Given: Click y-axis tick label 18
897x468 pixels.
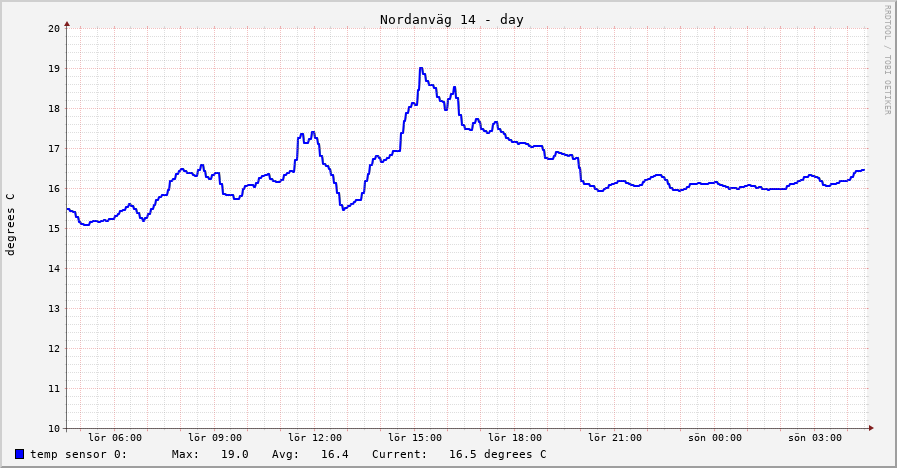Looking at the screenshot, I should 54,109.
